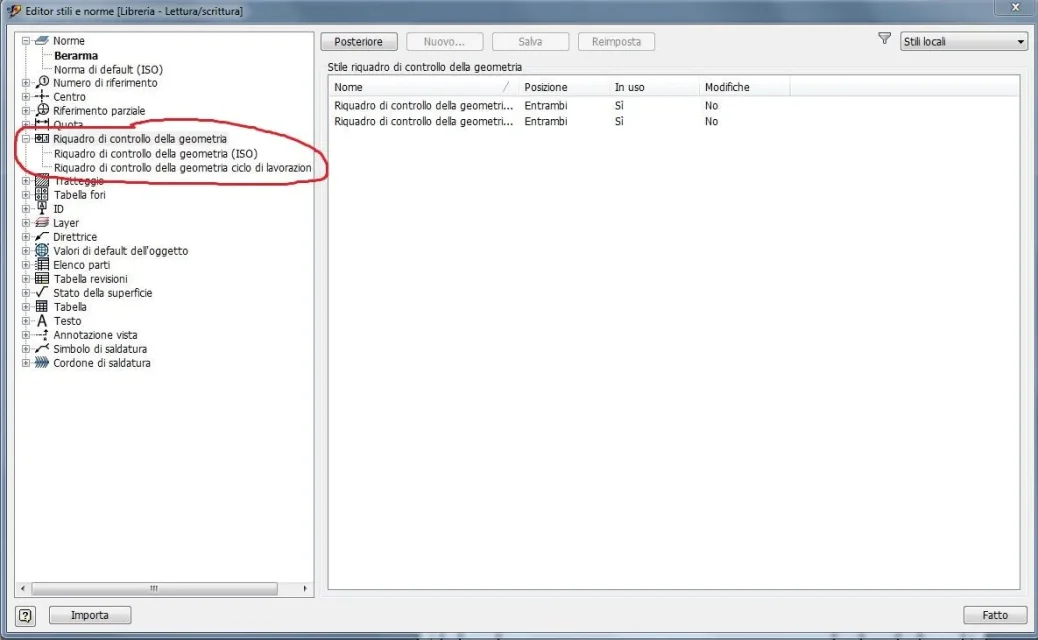
Task: Sort by the Nome column header
Action: (x=423, y=87)
